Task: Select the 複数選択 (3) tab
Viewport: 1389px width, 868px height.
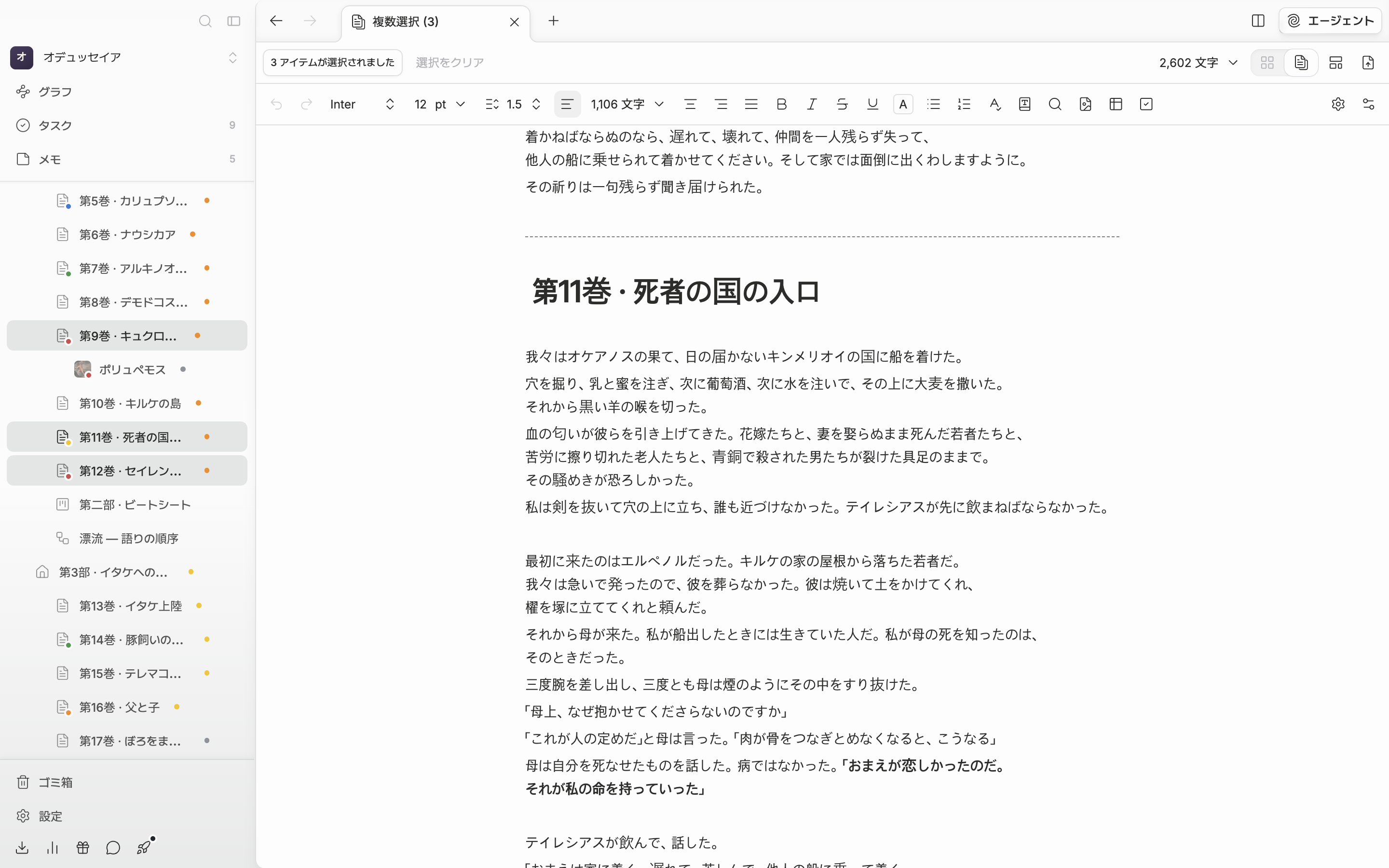Action: [435, 22]
